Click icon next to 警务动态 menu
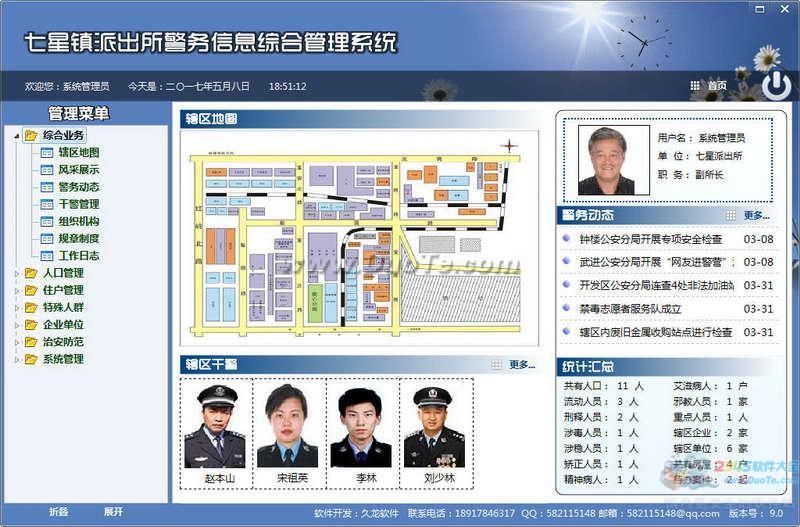Image resolution: width=800 pixels, height=527 pixels. 47,187
